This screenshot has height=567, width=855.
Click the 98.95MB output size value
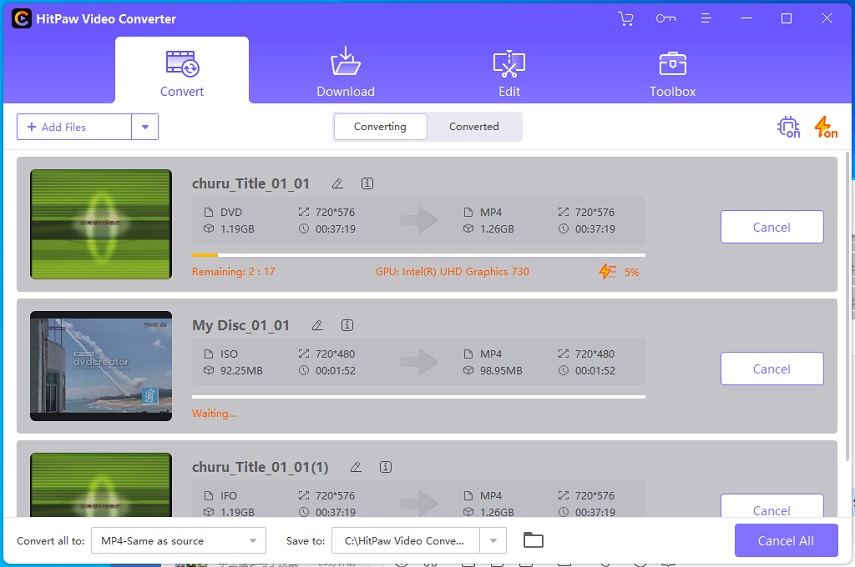pyautogui.click(x=501, y=371)
